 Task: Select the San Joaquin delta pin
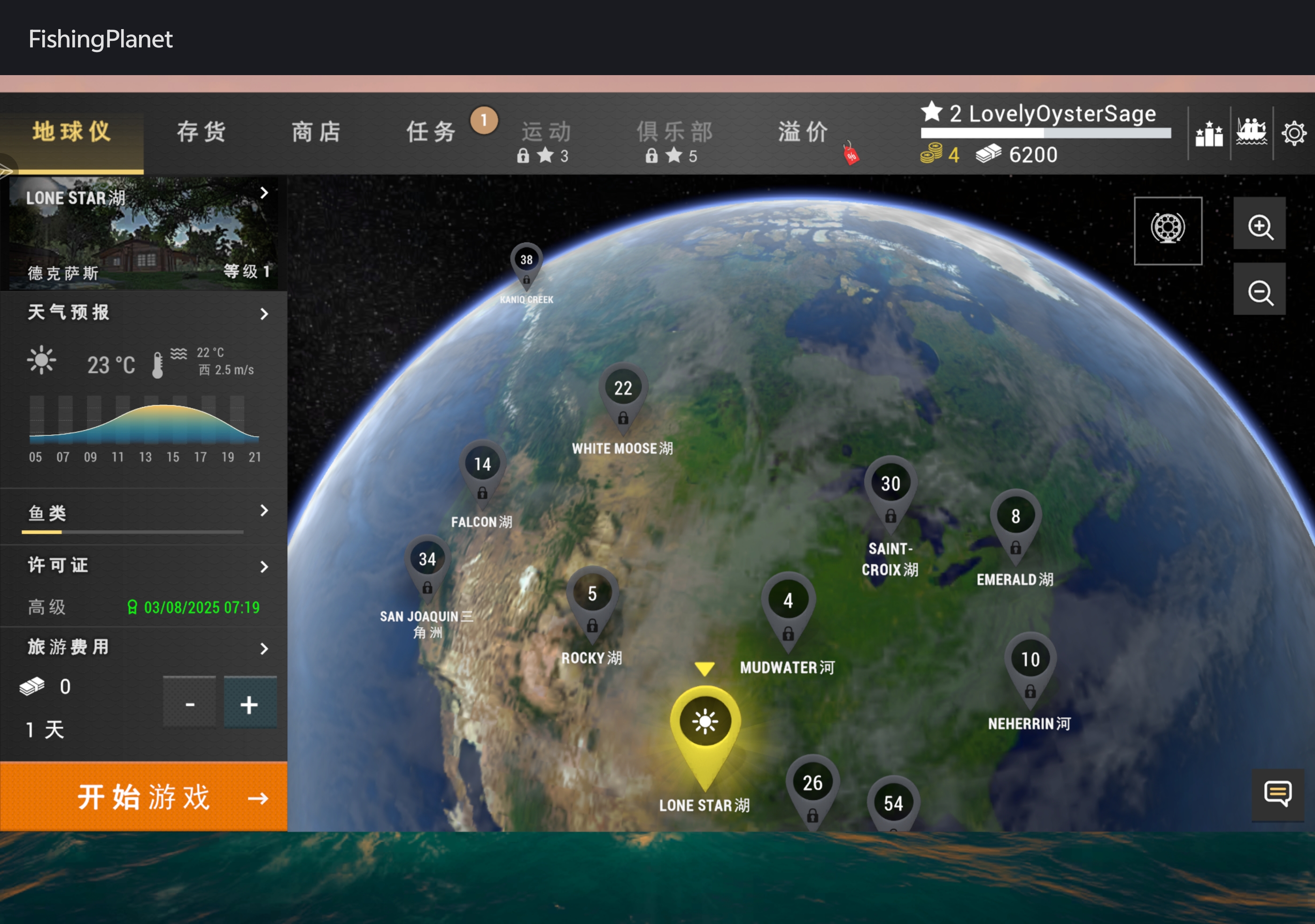coord(427,570)
